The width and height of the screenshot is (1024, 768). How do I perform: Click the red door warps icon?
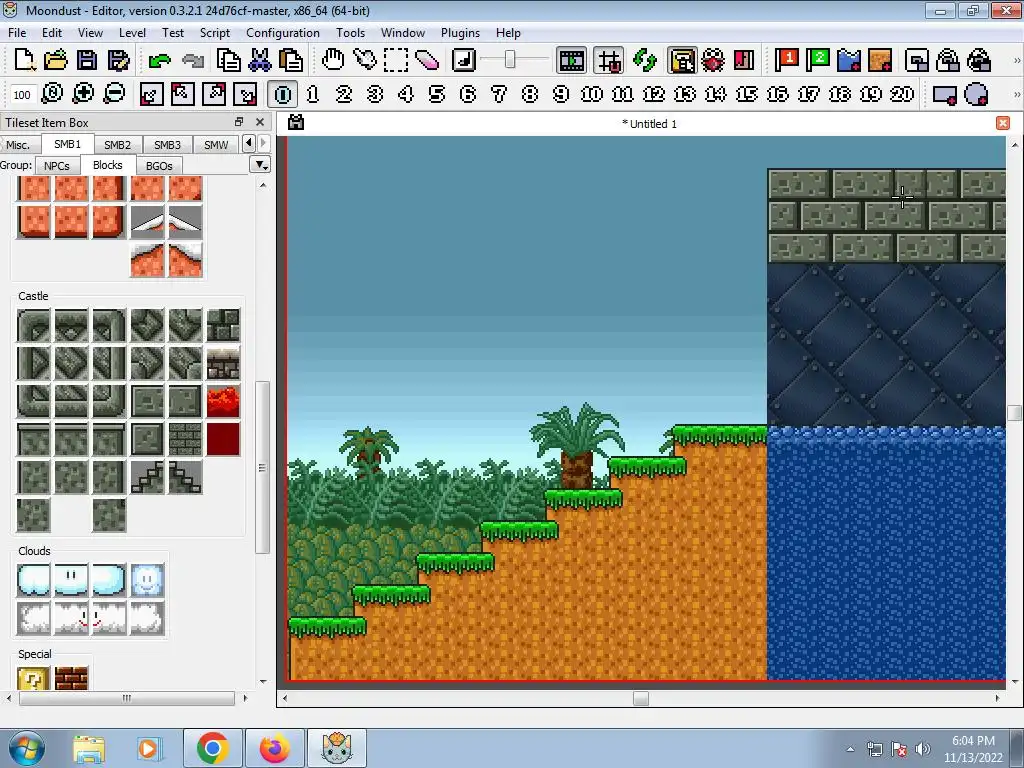(744, 60)
